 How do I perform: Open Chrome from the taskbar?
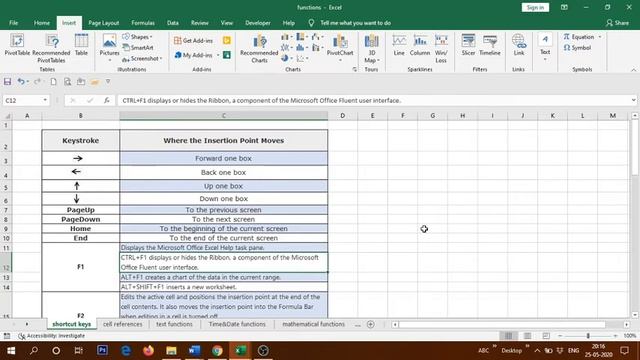point(217,350)
